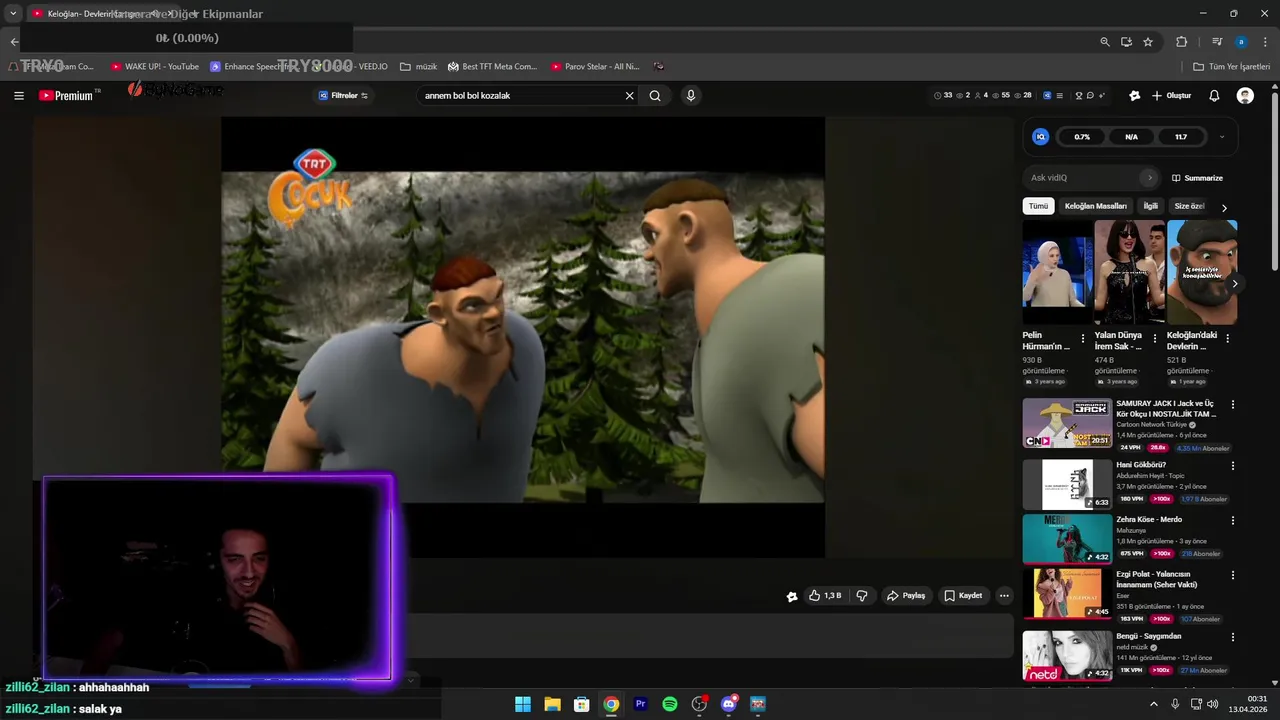The width and height of the screenshot is (1280, 720).
Task: Open Bengü - Saygımdan video
Action: pos(1067,655)
